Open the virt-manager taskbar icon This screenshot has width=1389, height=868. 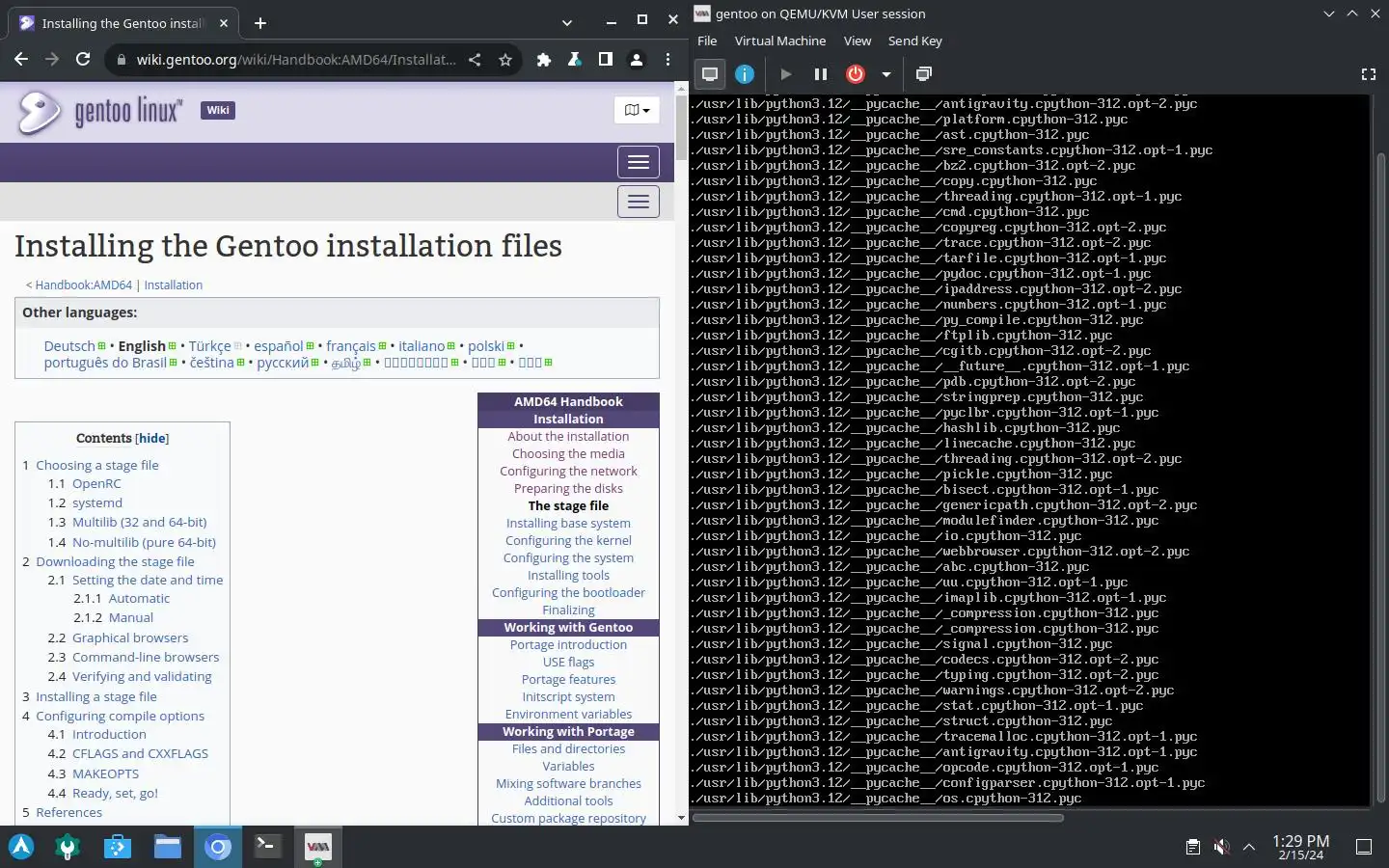point(317,847)
